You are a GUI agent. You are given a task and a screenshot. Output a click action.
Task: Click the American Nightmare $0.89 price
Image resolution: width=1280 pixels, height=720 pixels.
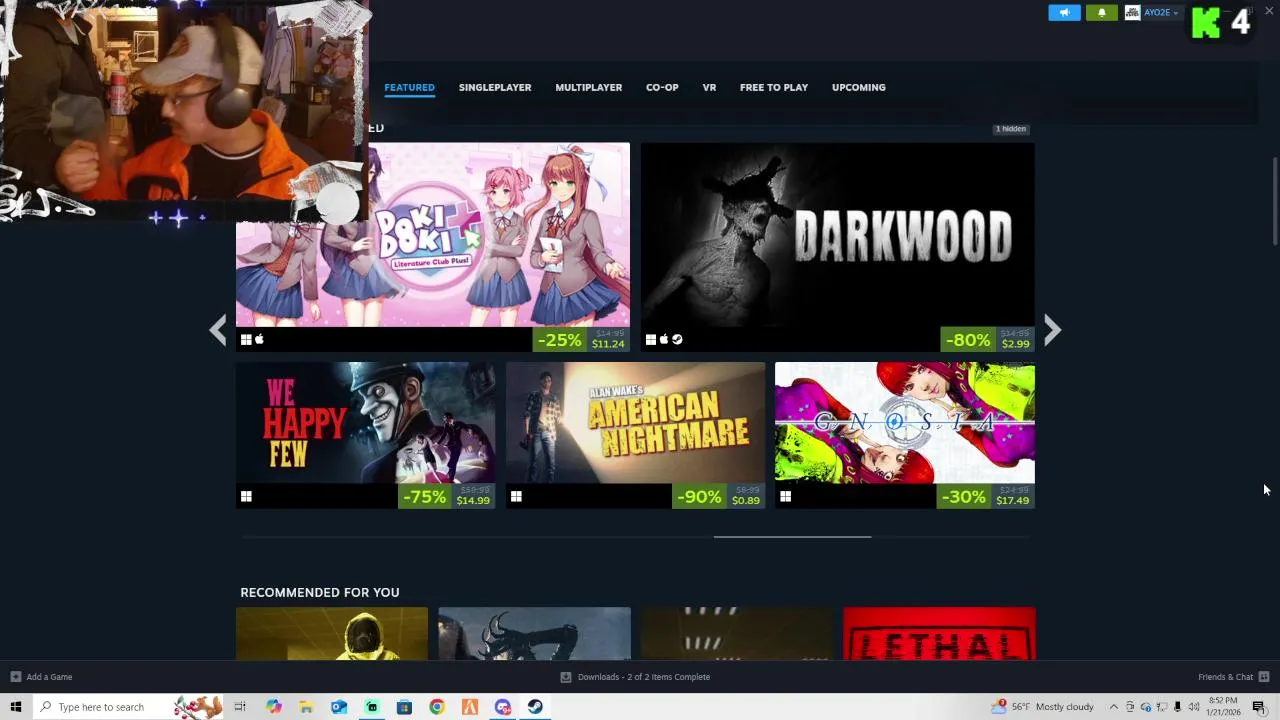click(x=746, y=501)
